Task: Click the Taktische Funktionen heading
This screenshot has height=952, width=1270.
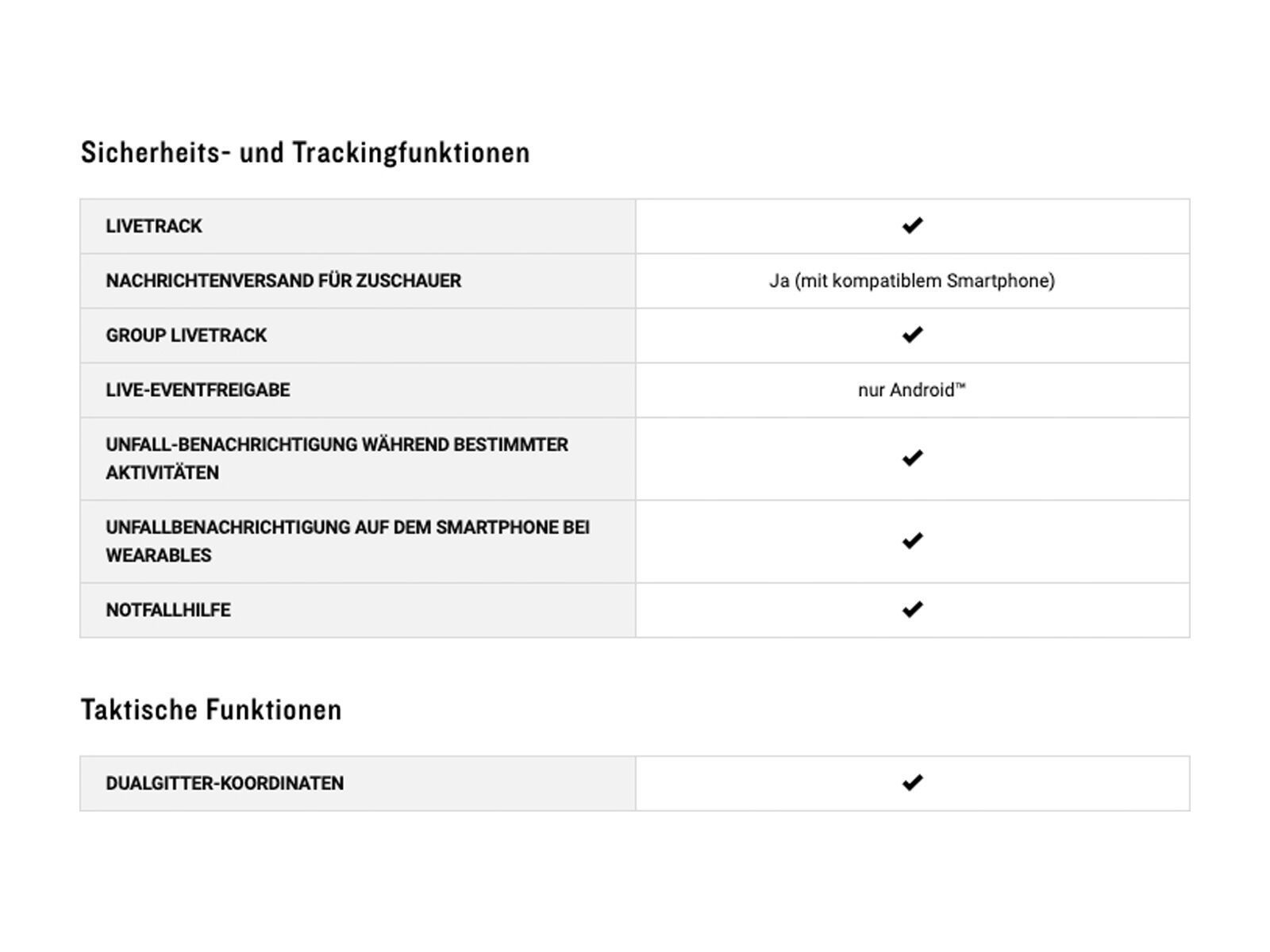Action: [211, 709]
